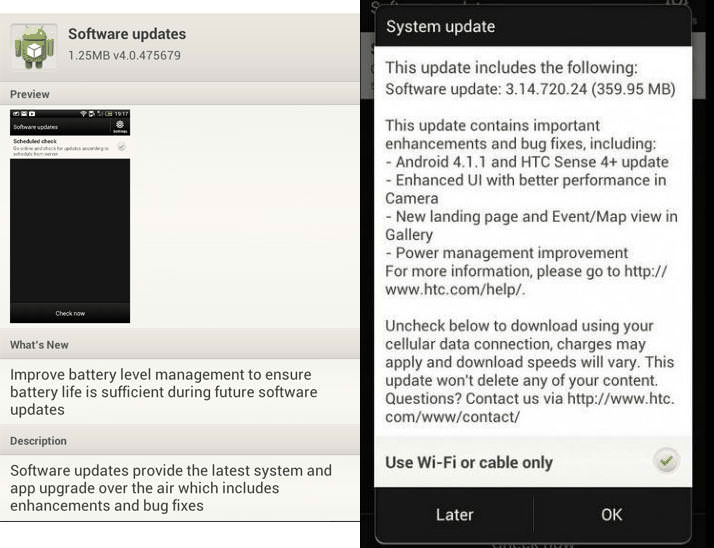Screen dimensions: 714x548
Task: Tap the Later button
Action: click(x=454, y=515)
